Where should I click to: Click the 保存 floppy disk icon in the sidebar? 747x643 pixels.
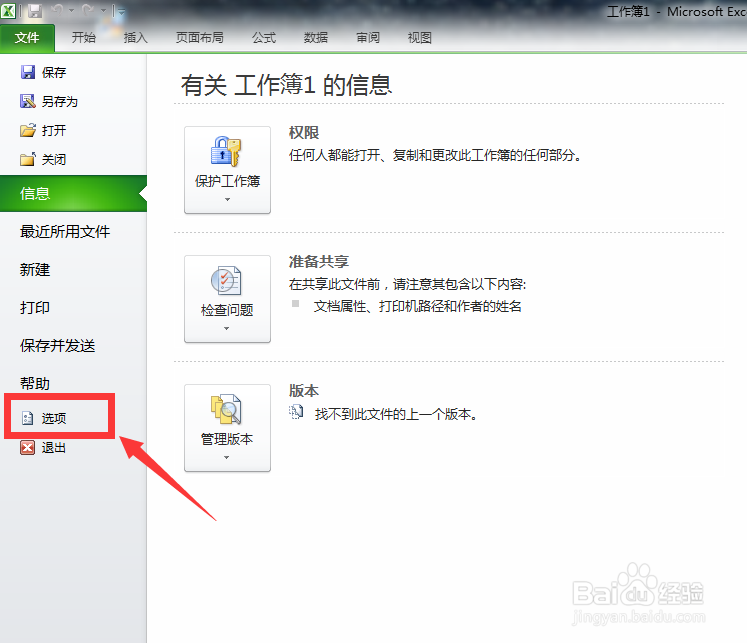tap(28, 72)
